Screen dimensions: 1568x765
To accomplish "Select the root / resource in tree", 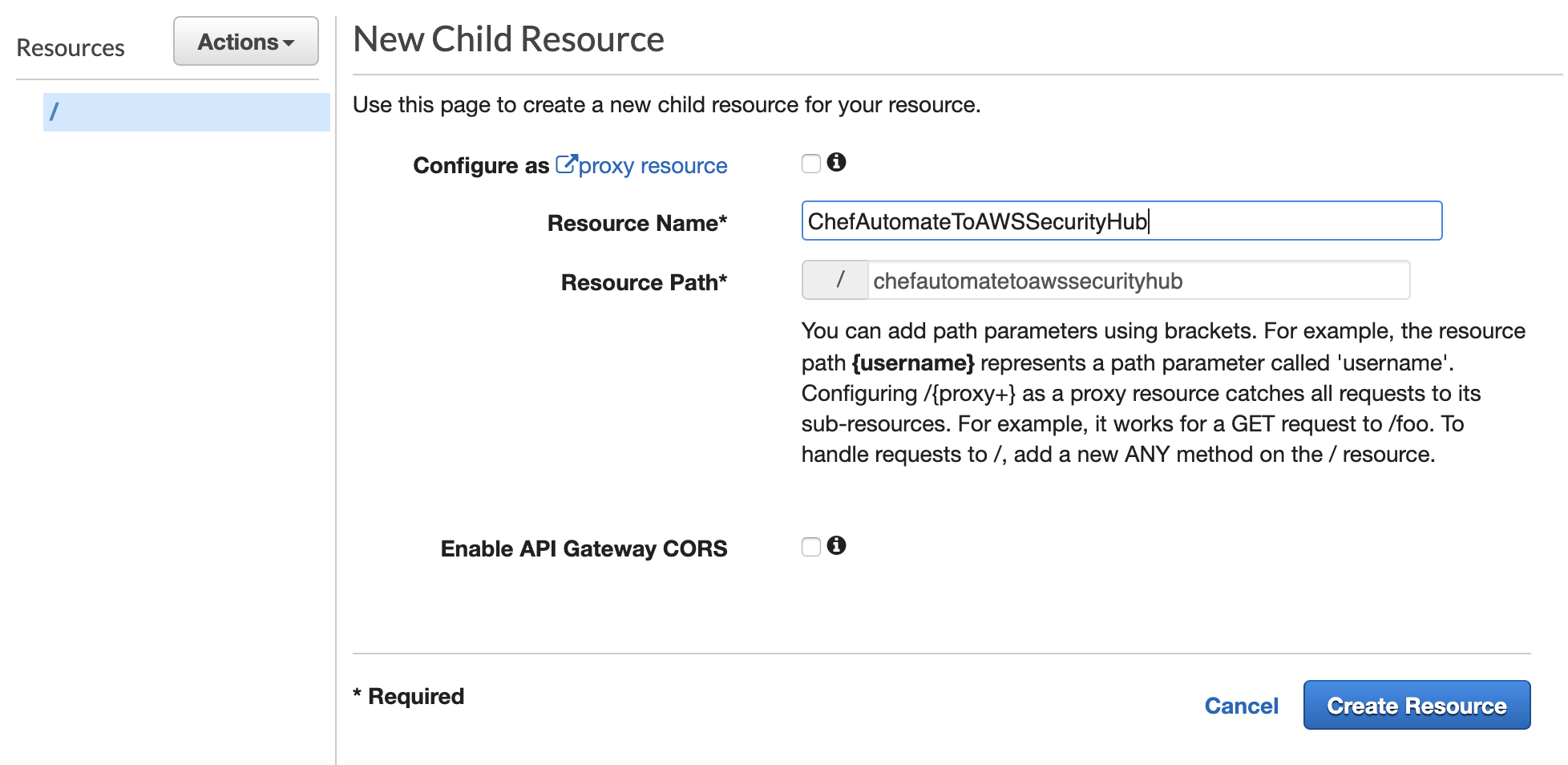I will point(186,112).
